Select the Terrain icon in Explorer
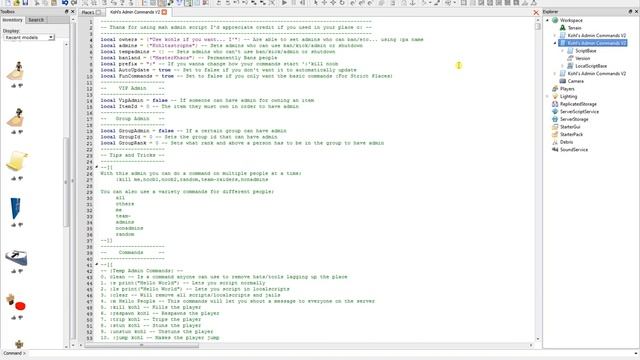The image size is (640, 360). [562, 28]
